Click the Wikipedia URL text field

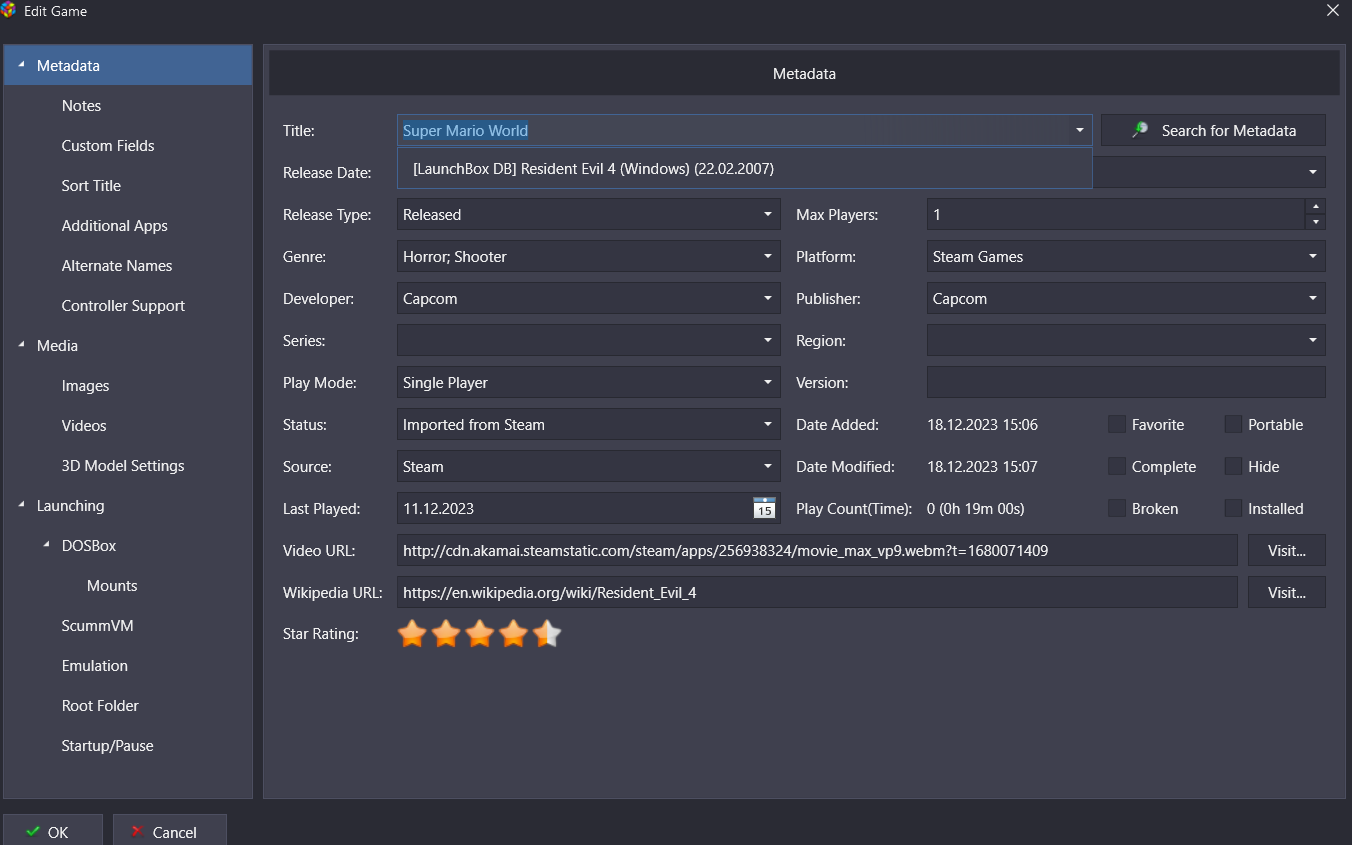click(x=817, y=592)
